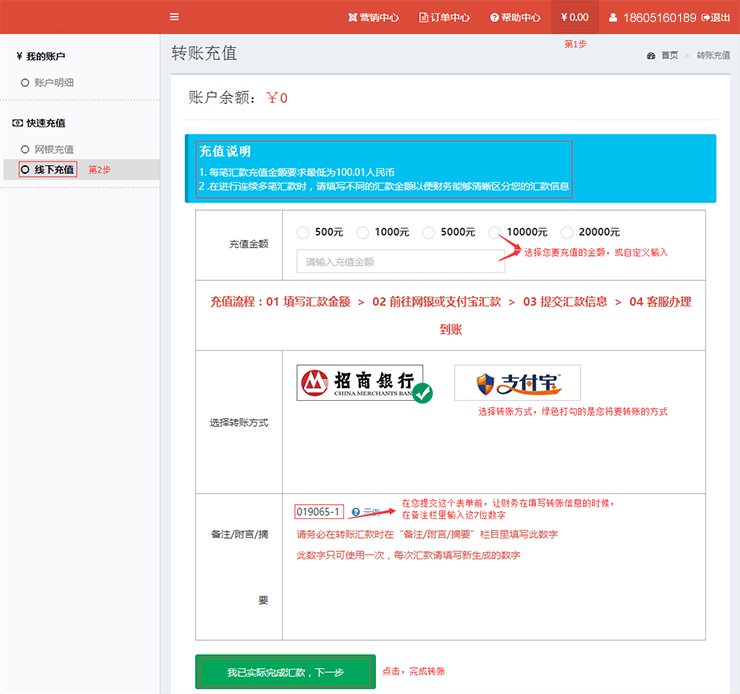Open 账户明细 in sidebar
The height and width of the screenshot is (694, 740).
click(x=54, y=83)
